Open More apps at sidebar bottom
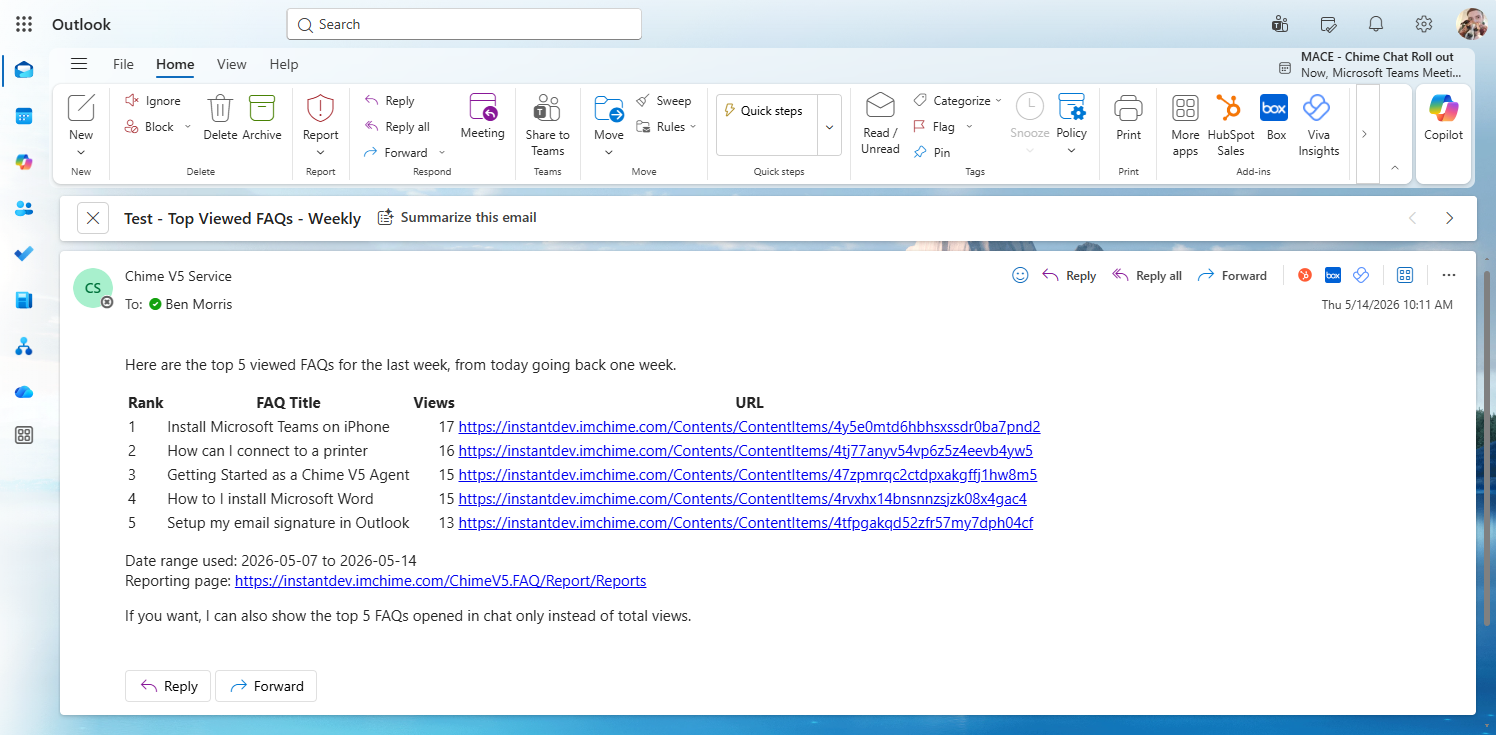The width and height of the screenshot is (1496, 735). click(x=24, y=435)
